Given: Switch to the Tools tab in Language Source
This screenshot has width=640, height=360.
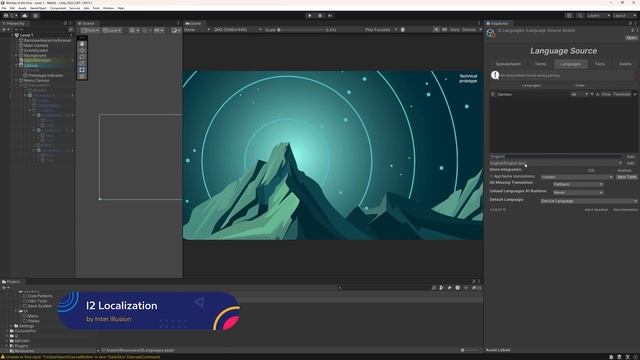Looking at the screenshot, I should (x=600, y=64).
